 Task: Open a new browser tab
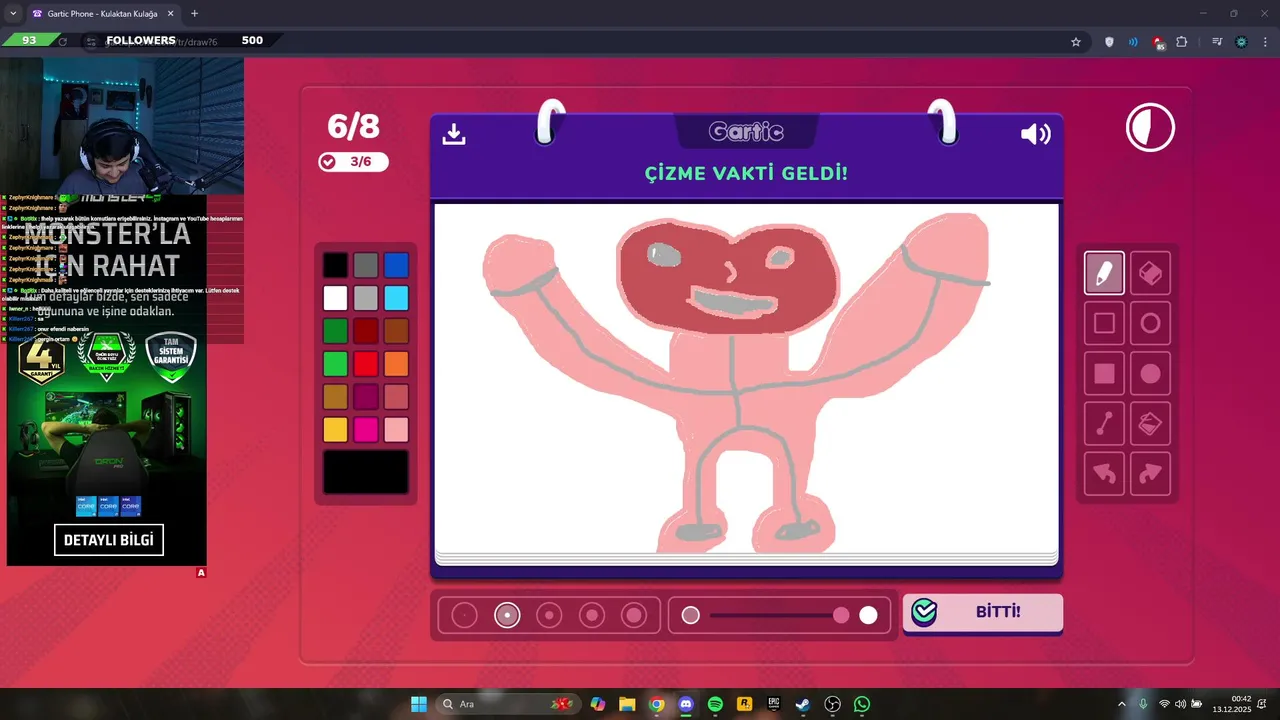click(x=194, y=14)
